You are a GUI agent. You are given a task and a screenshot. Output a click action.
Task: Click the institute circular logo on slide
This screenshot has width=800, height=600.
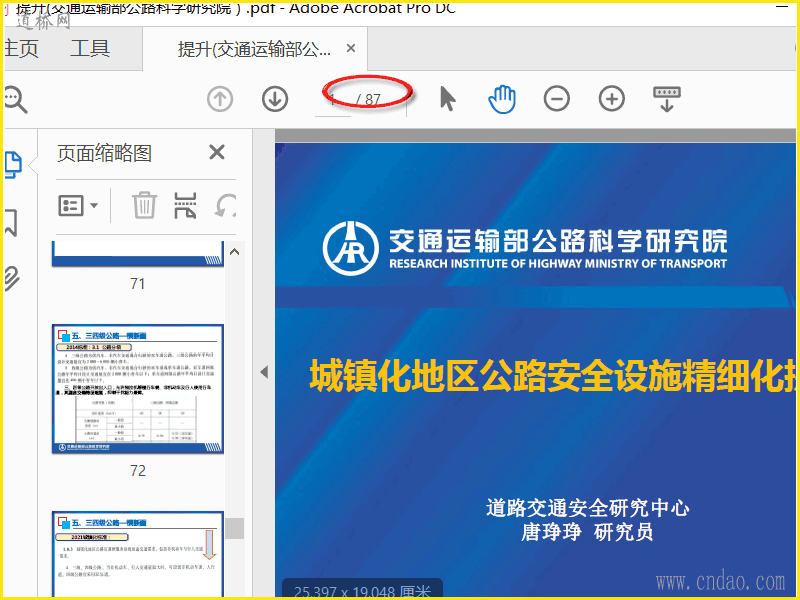(x=351, y=248)
